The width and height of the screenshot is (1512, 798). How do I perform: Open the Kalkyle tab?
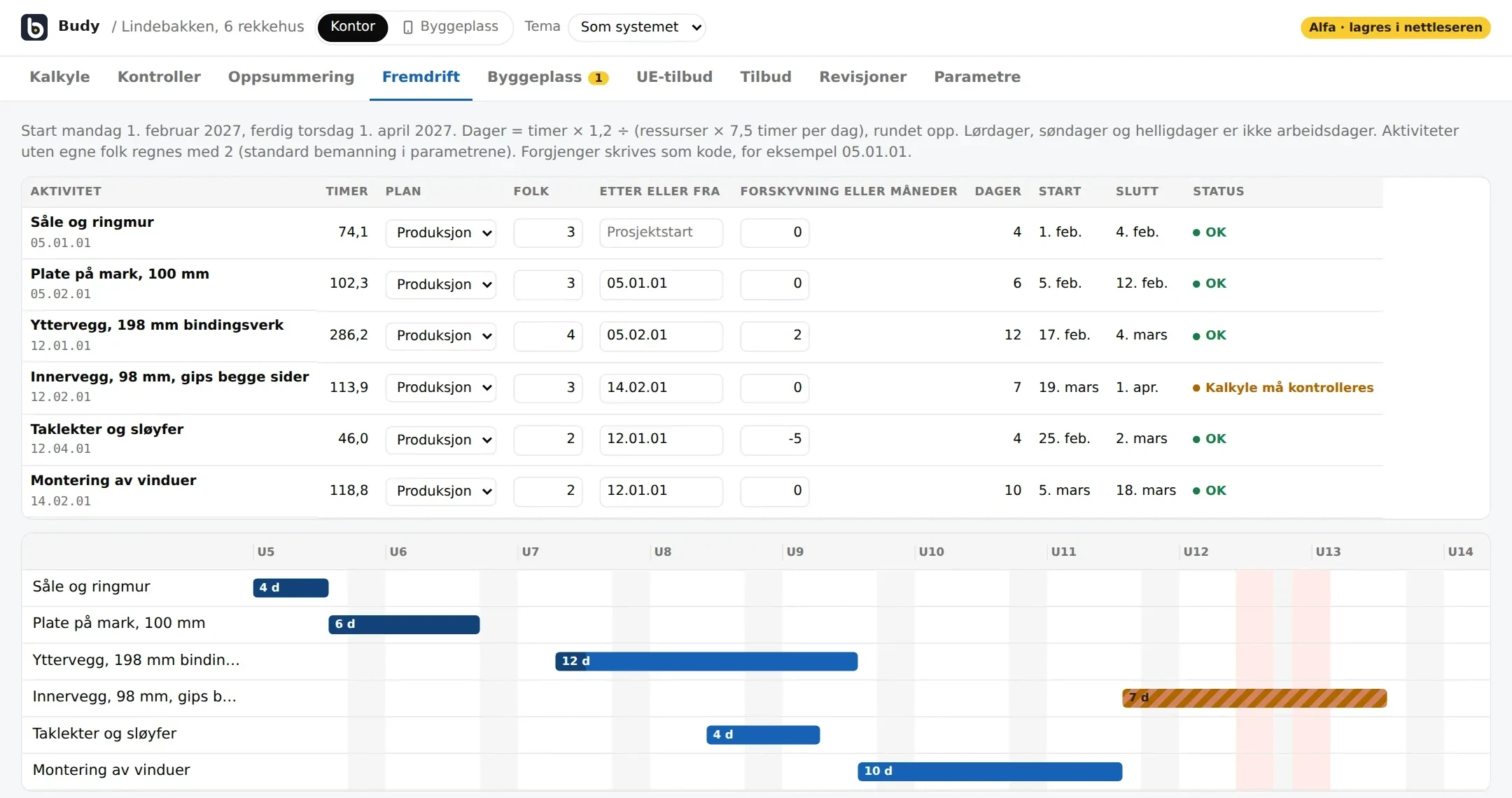pyautogui.click(x=59, y=77)
